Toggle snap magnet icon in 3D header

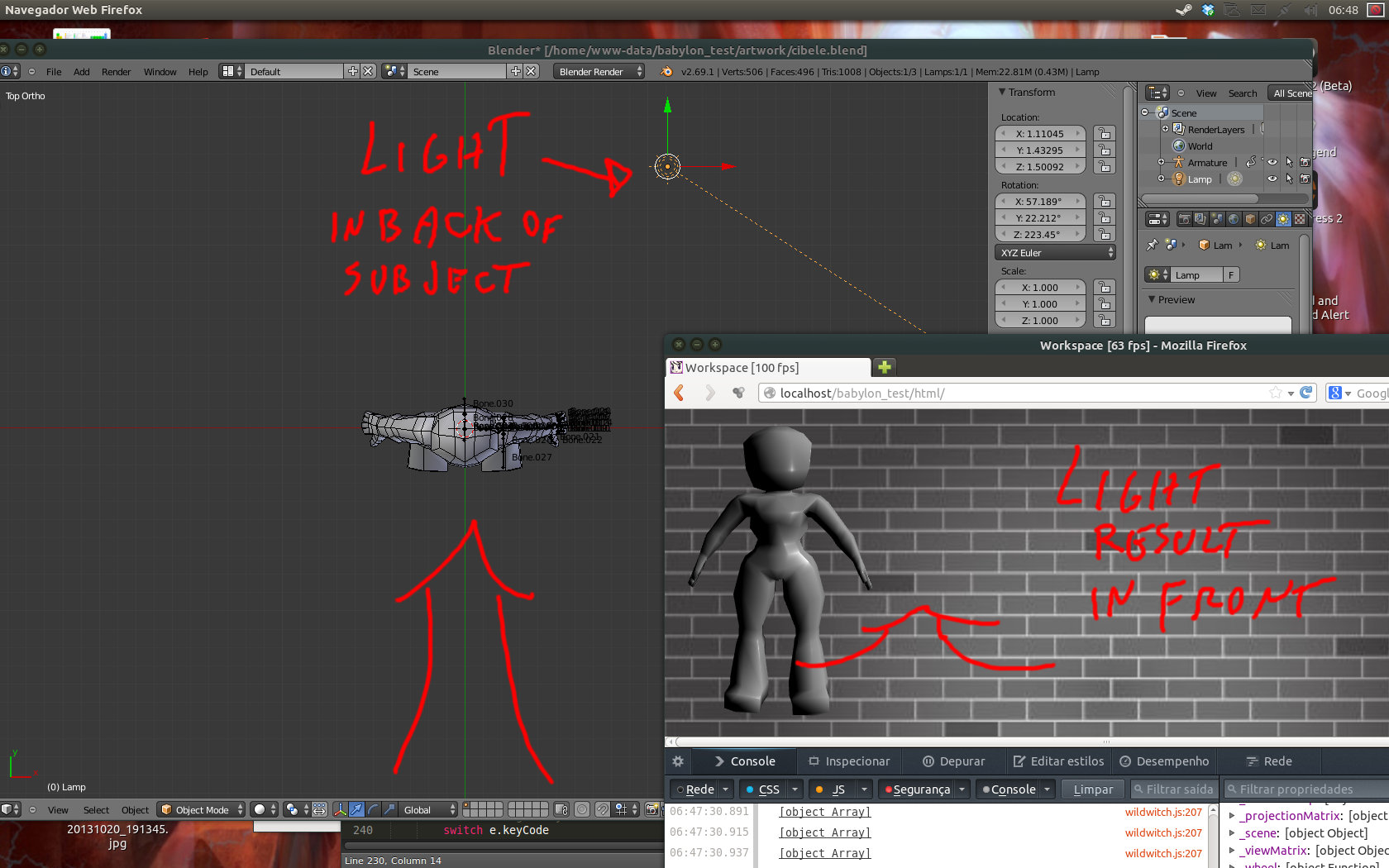[603, 809]
